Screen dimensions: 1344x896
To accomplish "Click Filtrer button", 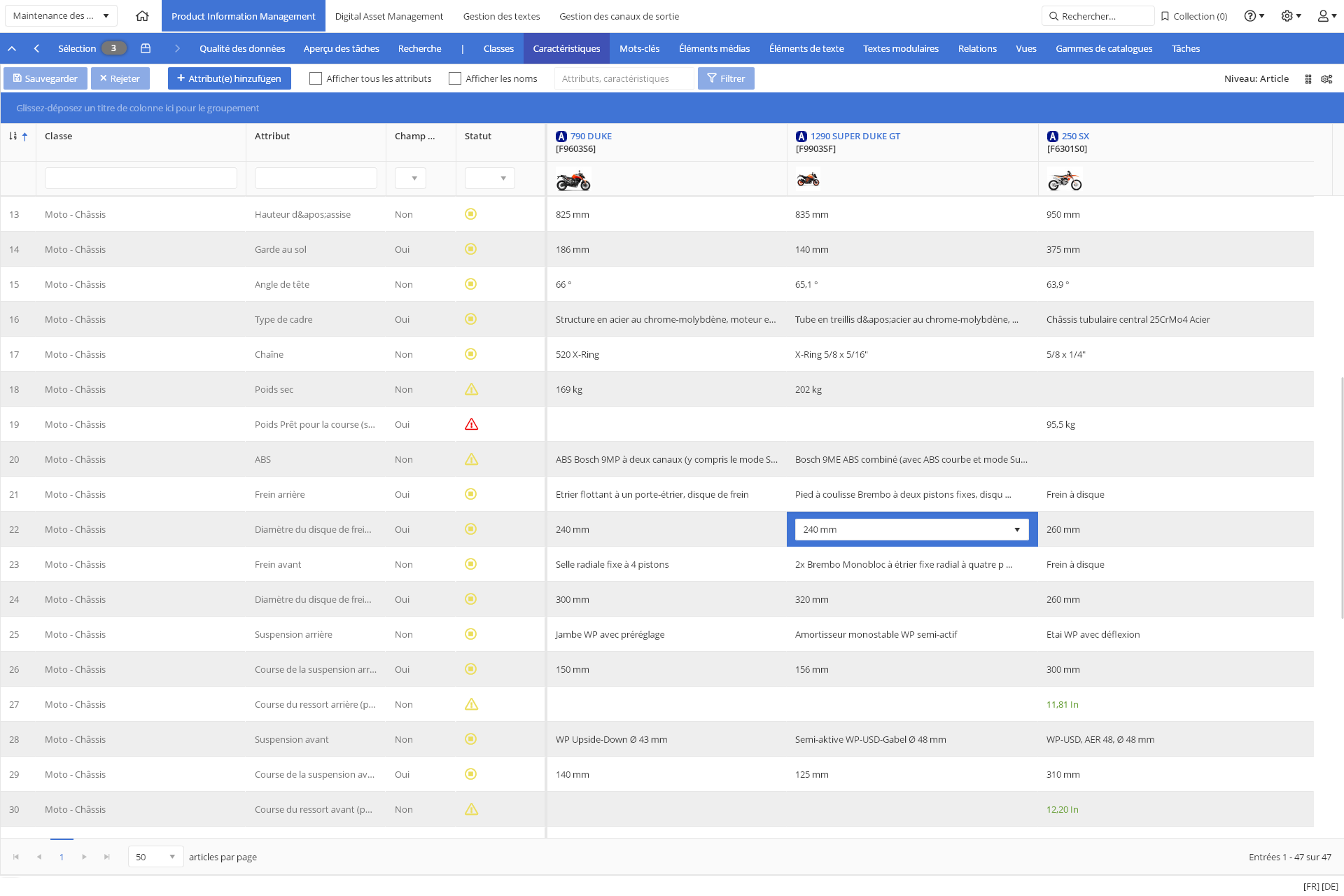I will tap(726, 78).
